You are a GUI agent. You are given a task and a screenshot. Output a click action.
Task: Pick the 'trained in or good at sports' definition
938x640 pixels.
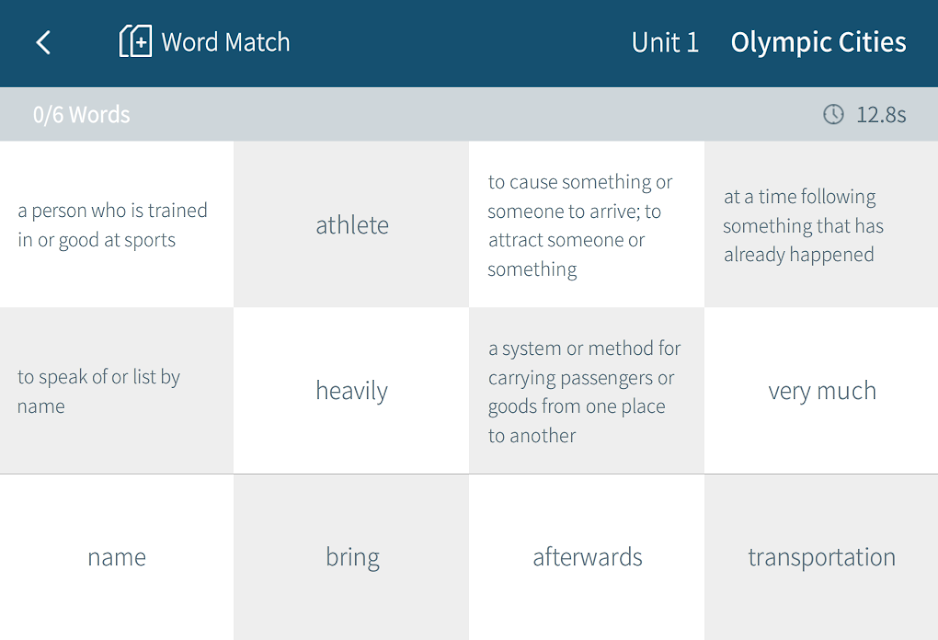tap(117, 224)
